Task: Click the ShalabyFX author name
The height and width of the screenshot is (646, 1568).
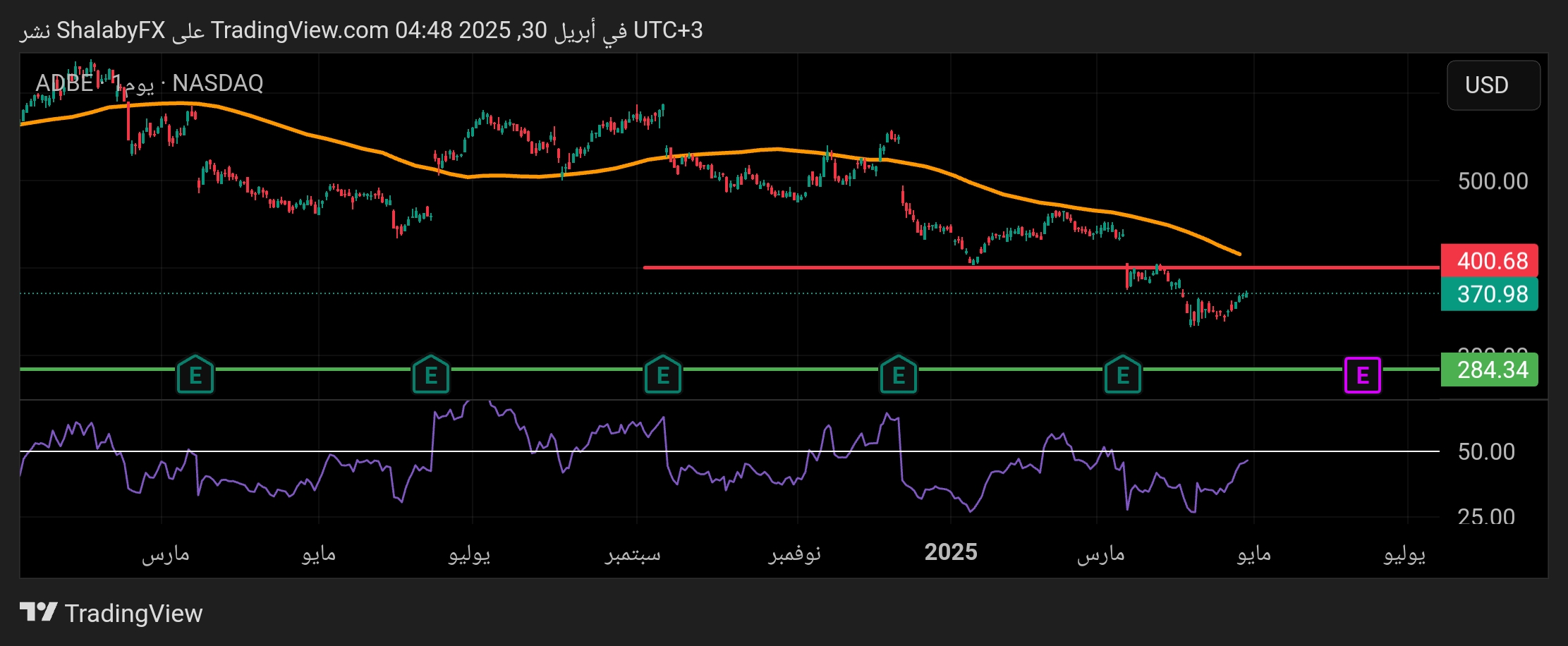Action: (111, 30)
